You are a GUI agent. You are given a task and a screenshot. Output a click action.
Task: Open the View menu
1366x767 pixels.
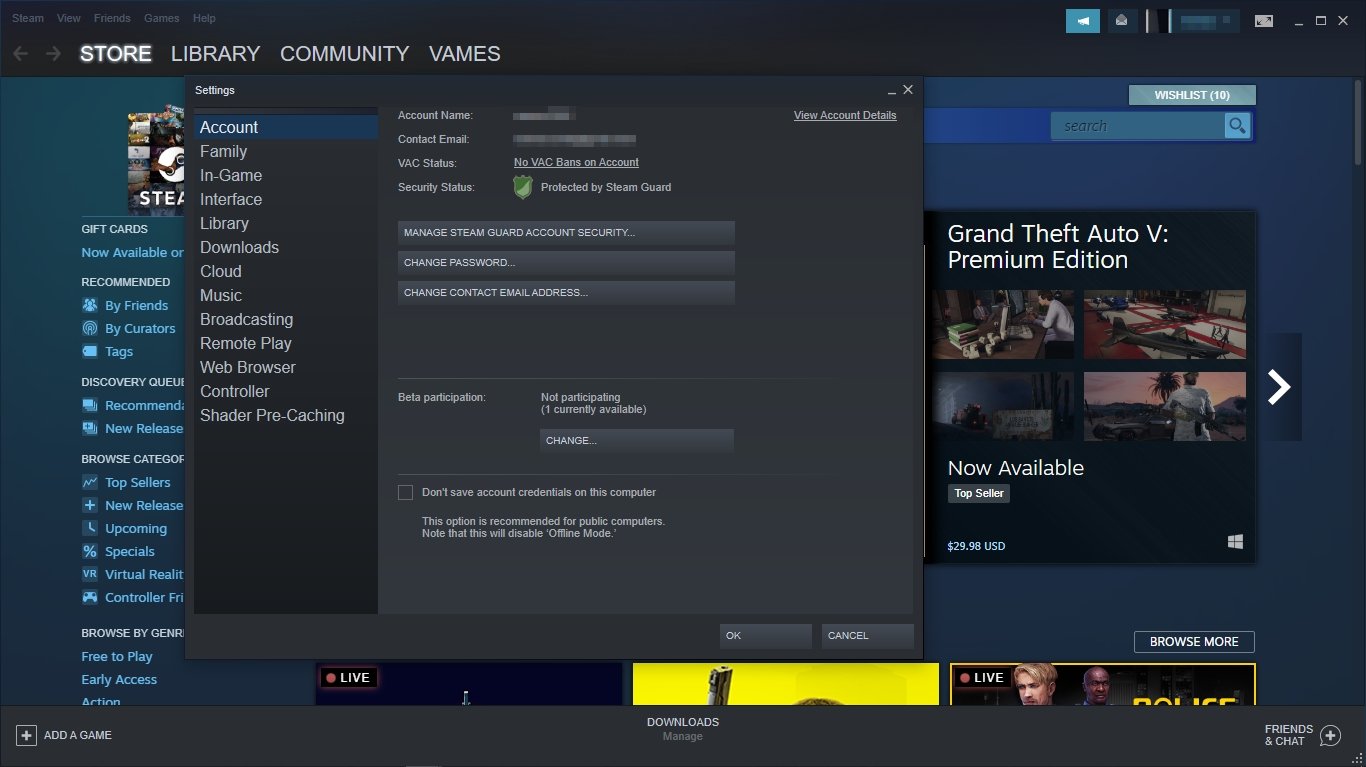(x=69, y=18)
